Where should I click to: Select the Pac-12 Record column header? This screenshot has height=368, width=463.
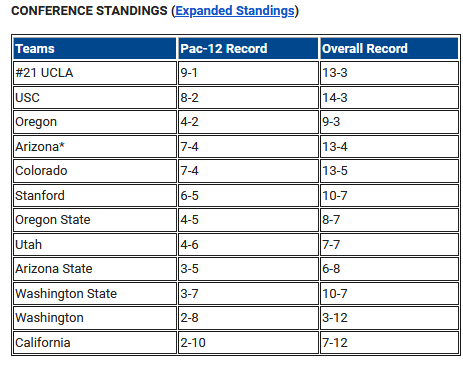[x=248, y=49]
